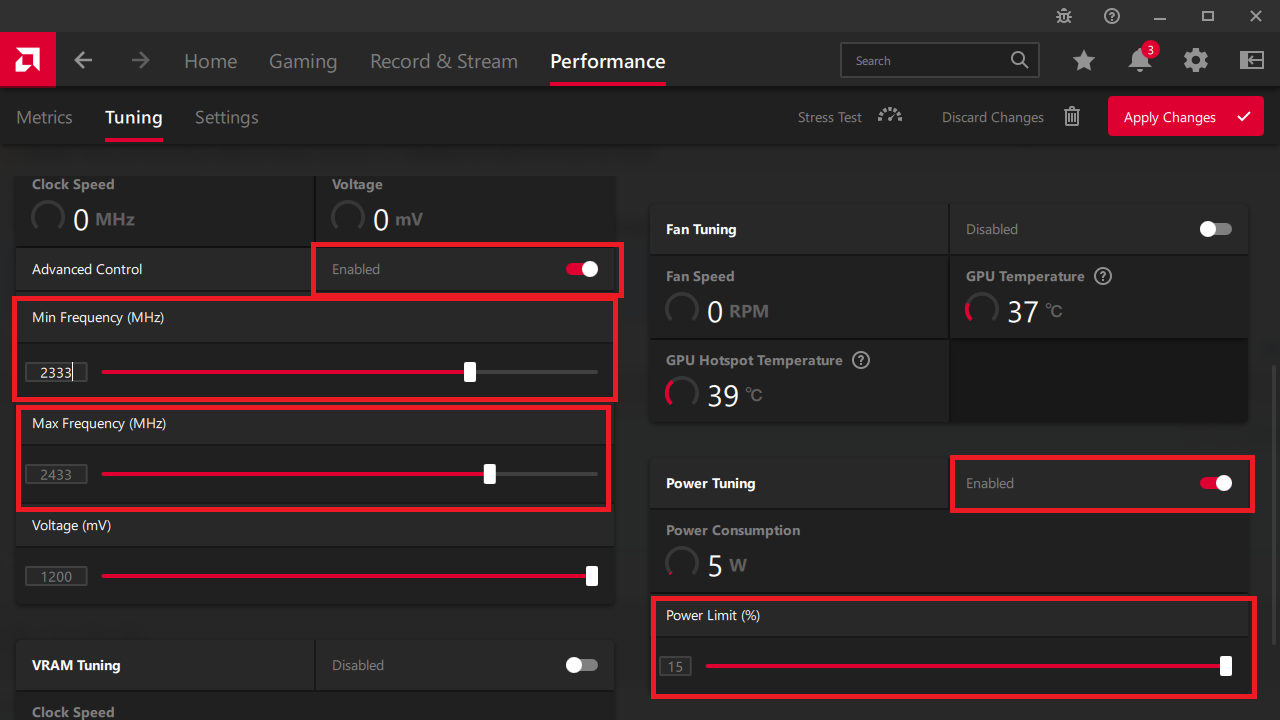Click the vertical scrollbar thumb

pos(1274,505)
